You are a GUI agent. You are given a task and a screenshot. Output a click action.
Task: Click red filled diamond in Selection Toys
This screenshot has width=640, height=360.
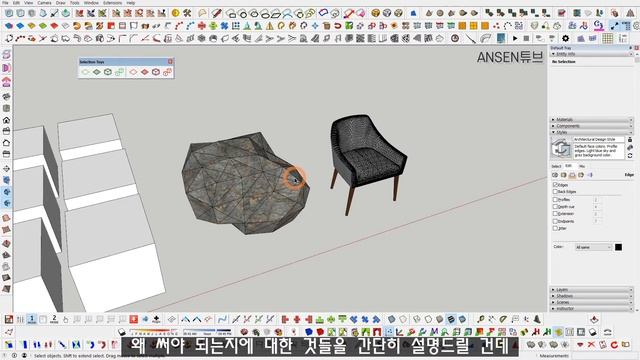pyautogui.click(x=144, y=72)
